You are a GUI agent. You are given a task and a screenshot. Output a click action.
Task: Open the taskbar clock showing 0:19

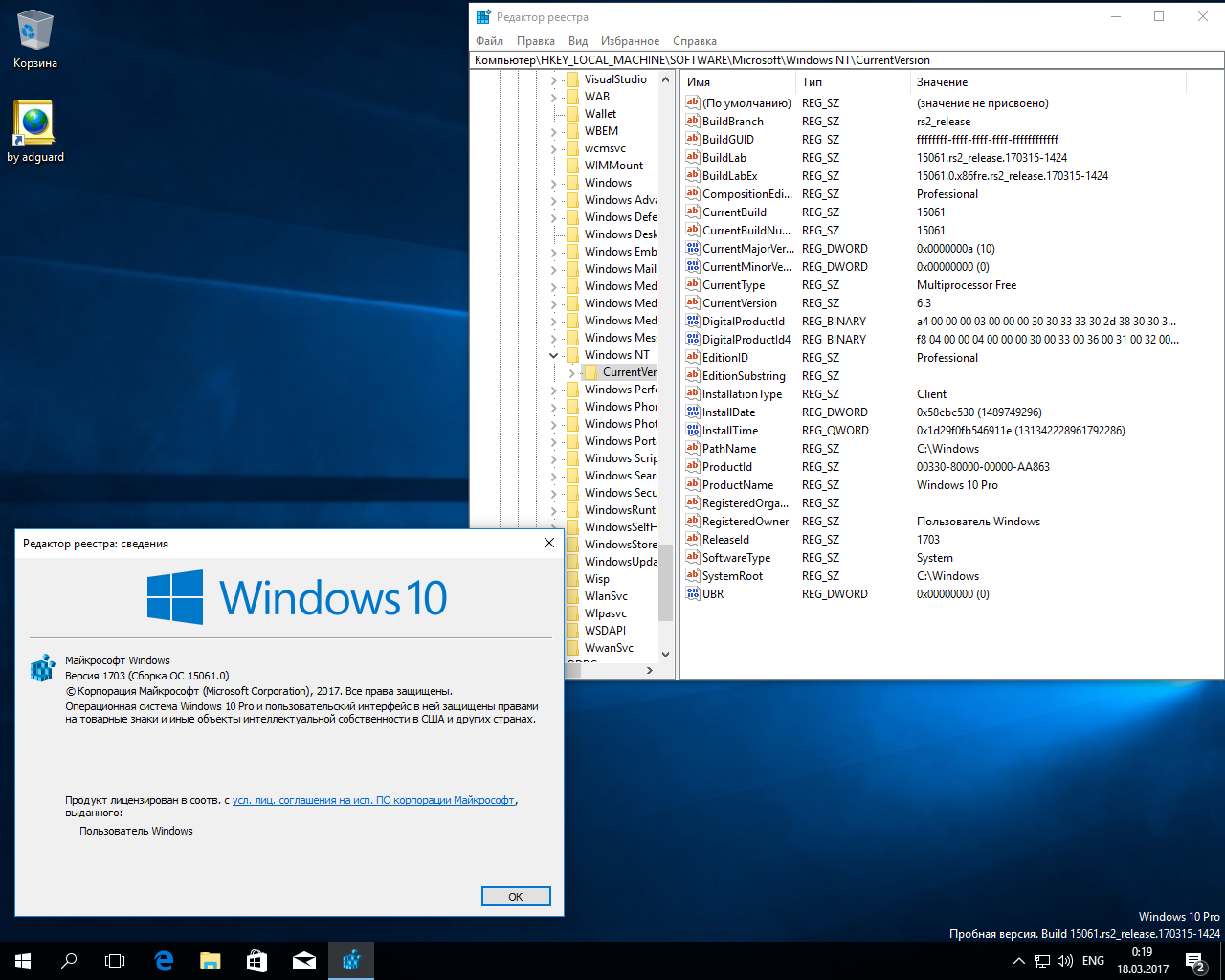[1142, 961]
